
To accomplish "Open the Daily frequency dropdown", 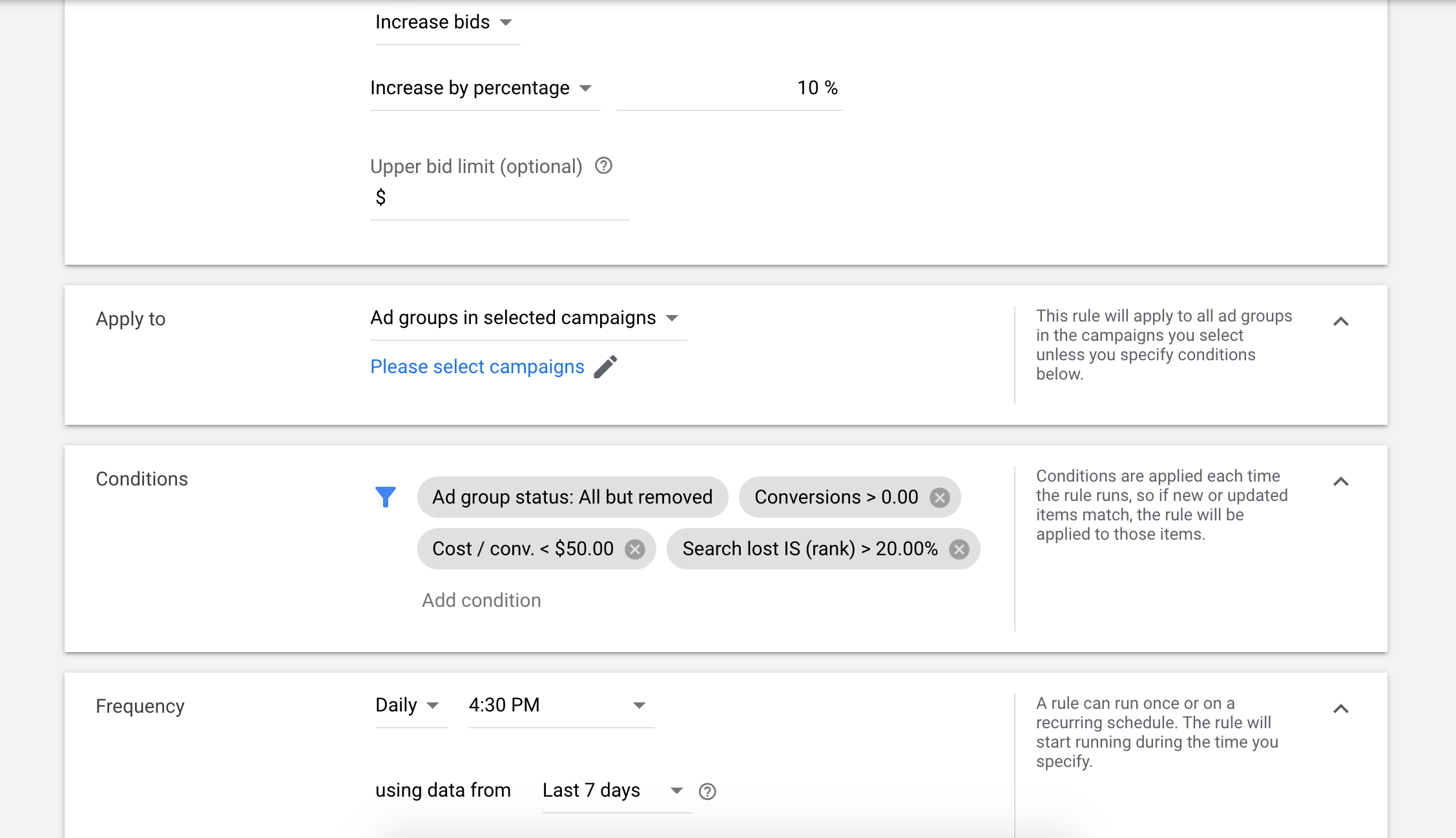I will pos(408,705).
